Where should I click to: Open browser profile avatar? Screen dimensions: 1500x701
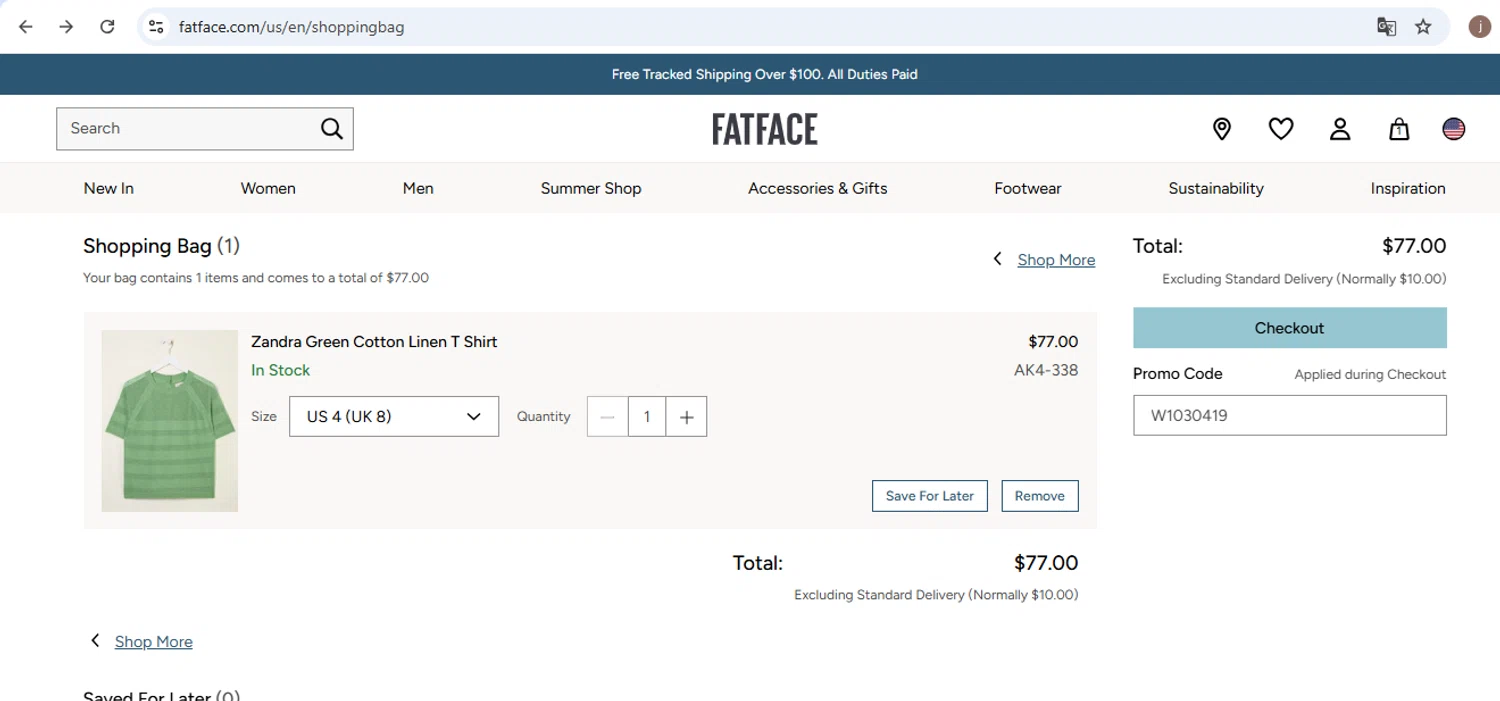(x=1480, y=27)
